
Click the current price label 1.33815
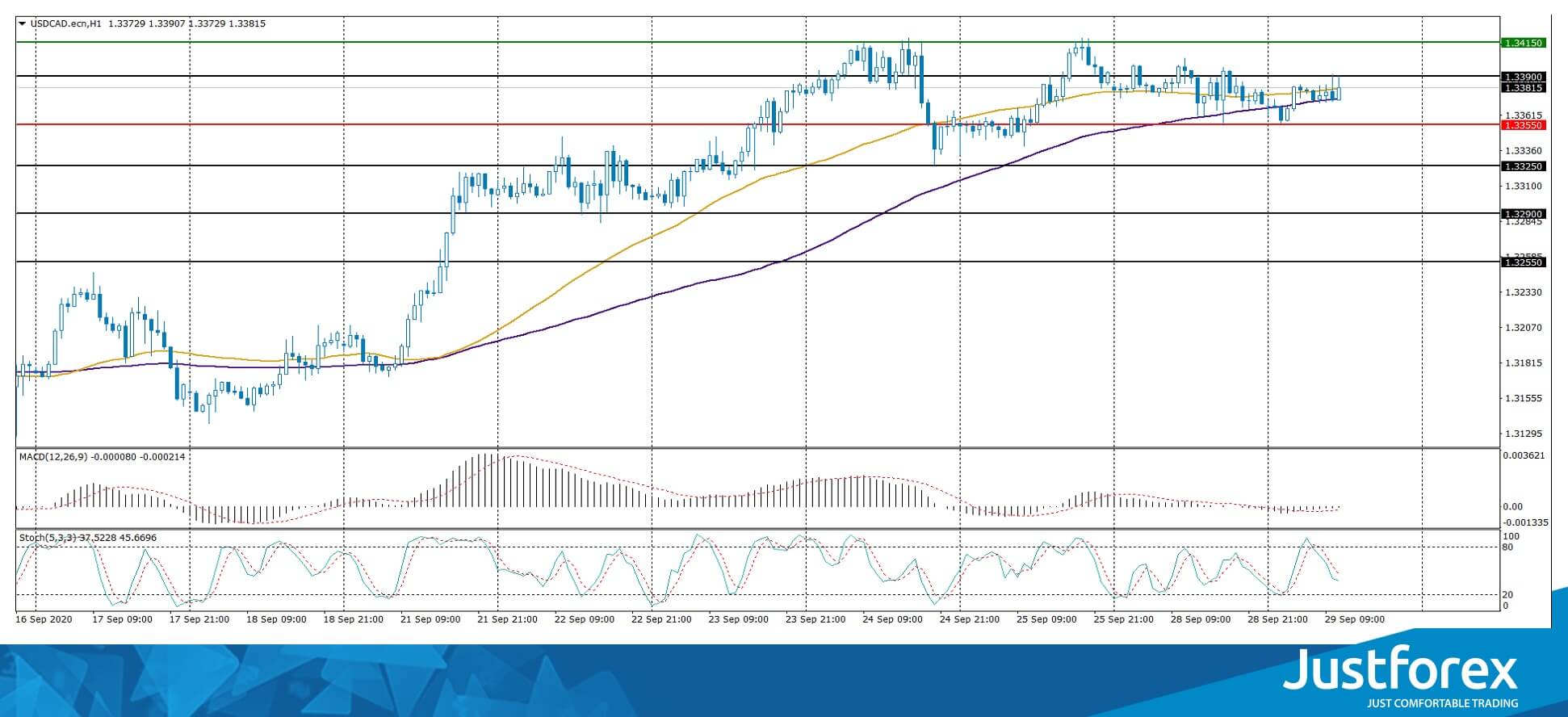tap(1523, 88)
